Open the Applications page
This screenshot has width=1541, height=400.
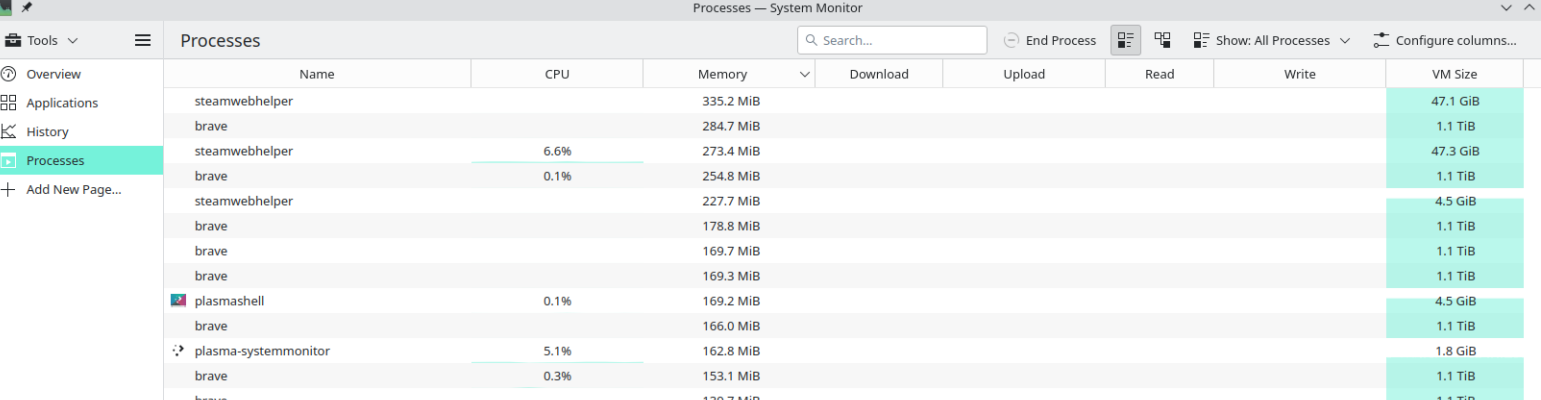pyautogui.click(x=81, y=103)
